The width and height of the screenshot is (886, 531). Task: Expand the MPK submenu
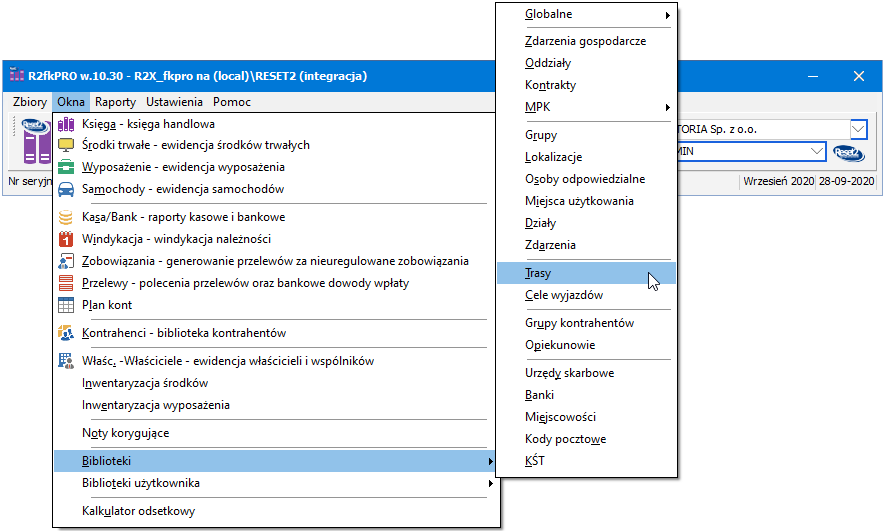586,107
